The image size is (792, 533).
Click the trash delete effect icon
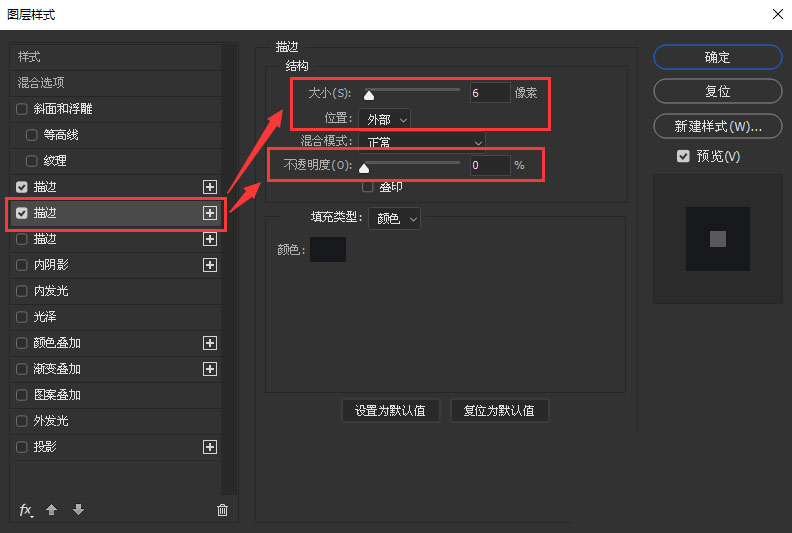tap(222, 510)
